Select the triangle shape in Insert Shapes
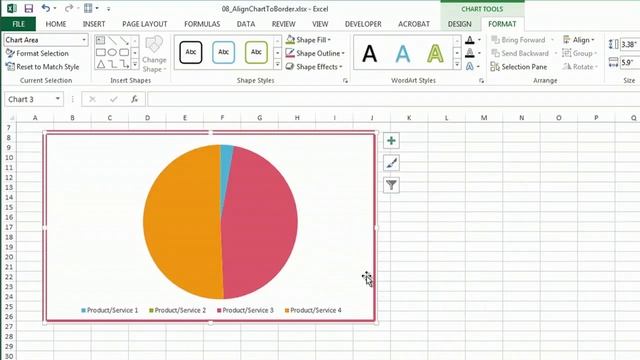 coord(101,64)
